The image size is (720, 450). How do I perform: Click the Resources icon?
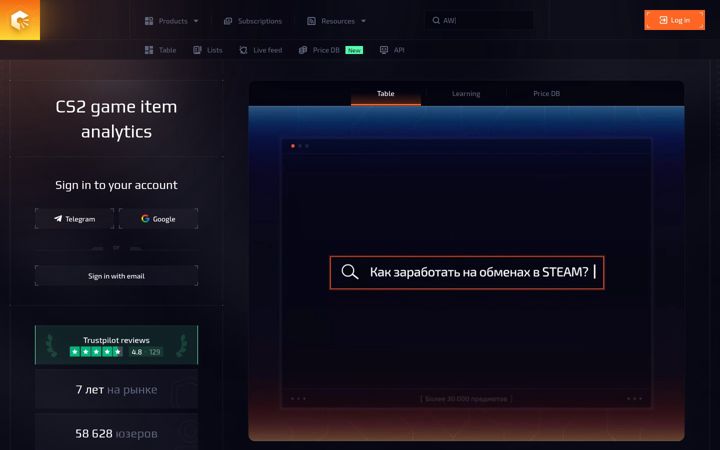point(311,21)
